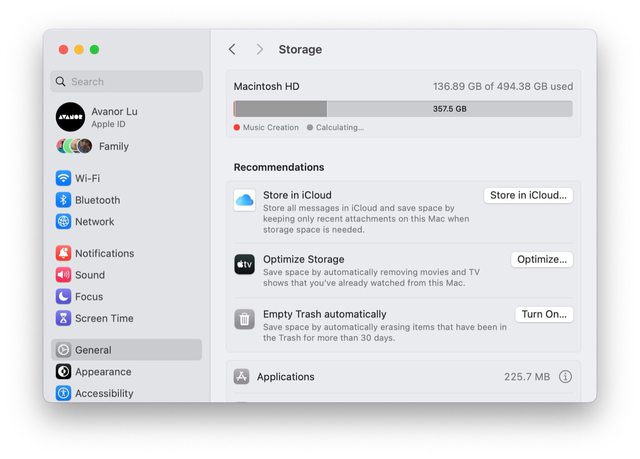Select the Network globe icon
The height and width of the screenshot is (459, 640).
pyautogui.click(x=63, y=222)
